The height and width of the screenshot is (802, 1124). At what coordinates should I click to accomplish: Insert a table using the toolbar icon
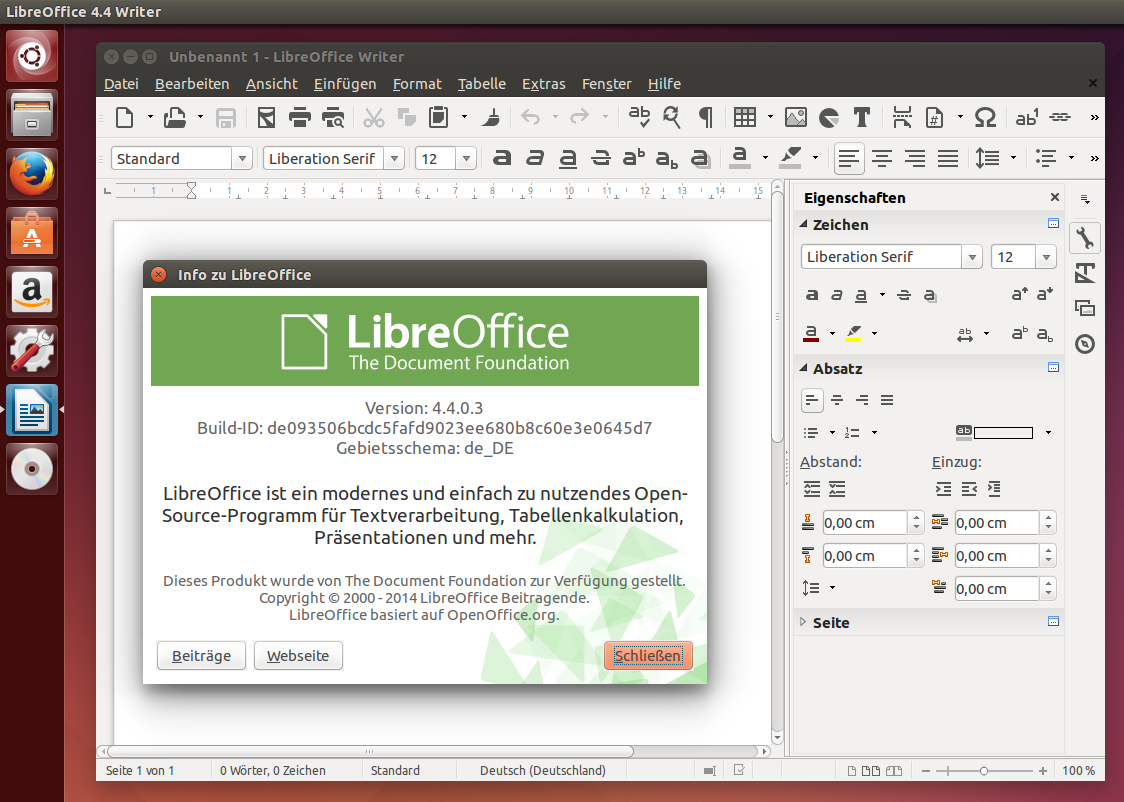(744, 117)
